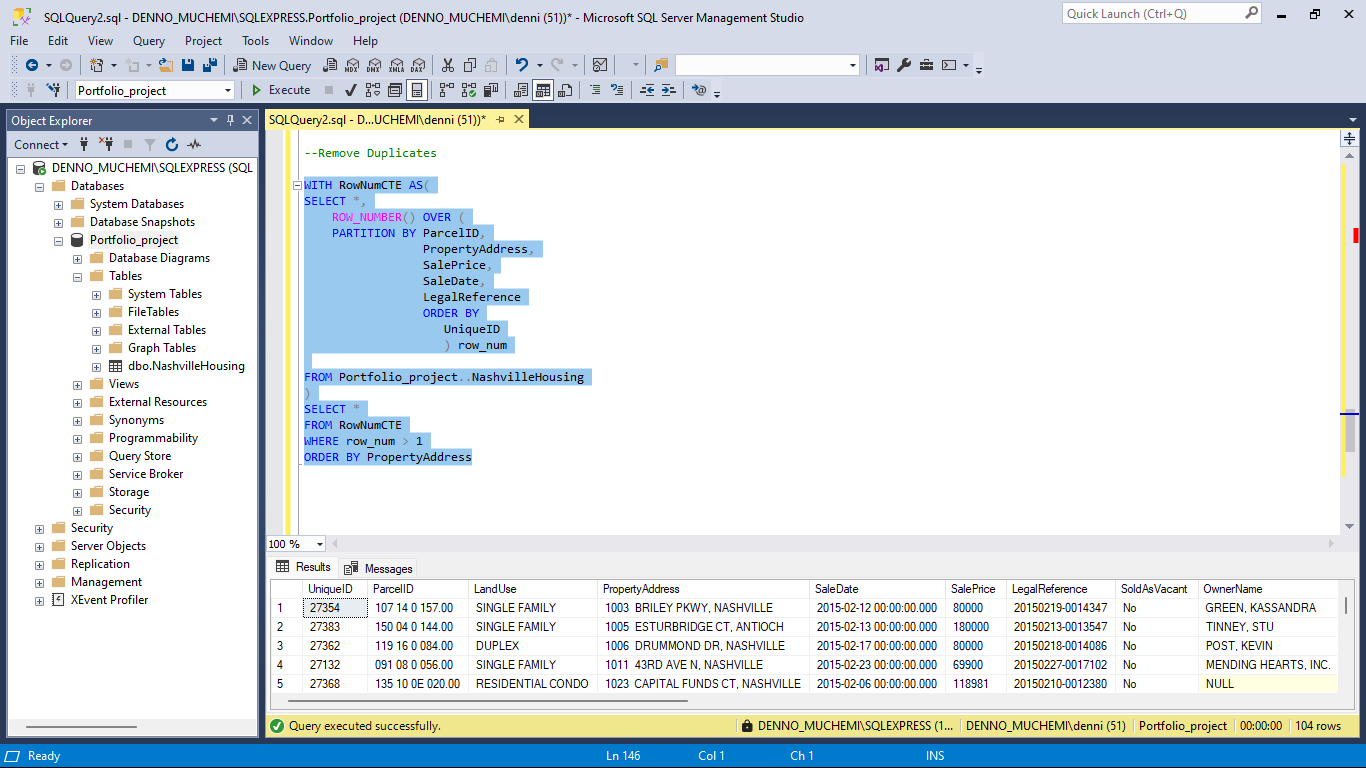Display the Estimated Execution Plan

pos(373,90)
